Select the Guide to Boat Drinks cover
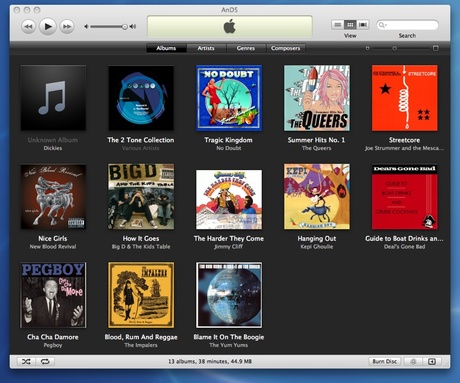Image resolution: width=460 pixels, height=383 pixels. tap(404, 196)
